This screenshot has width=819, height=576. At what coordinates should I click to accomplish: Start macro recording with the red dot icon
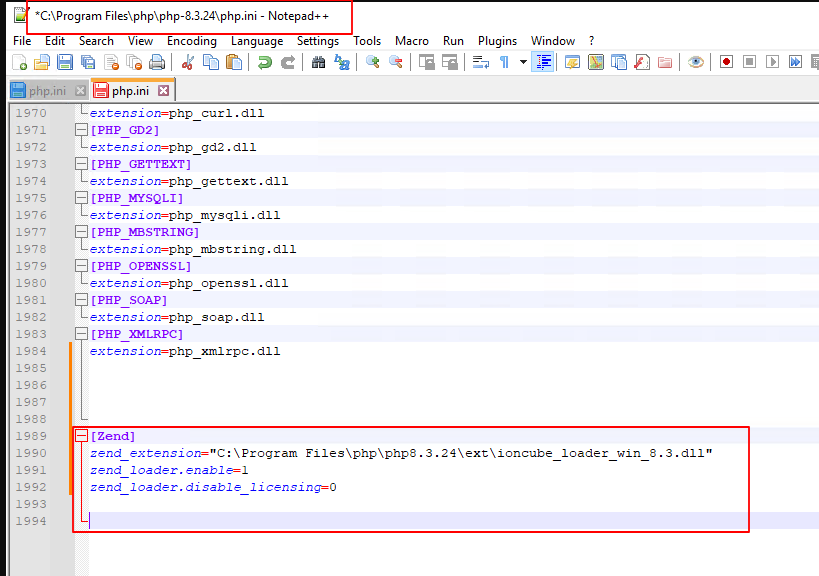[726, 62]
